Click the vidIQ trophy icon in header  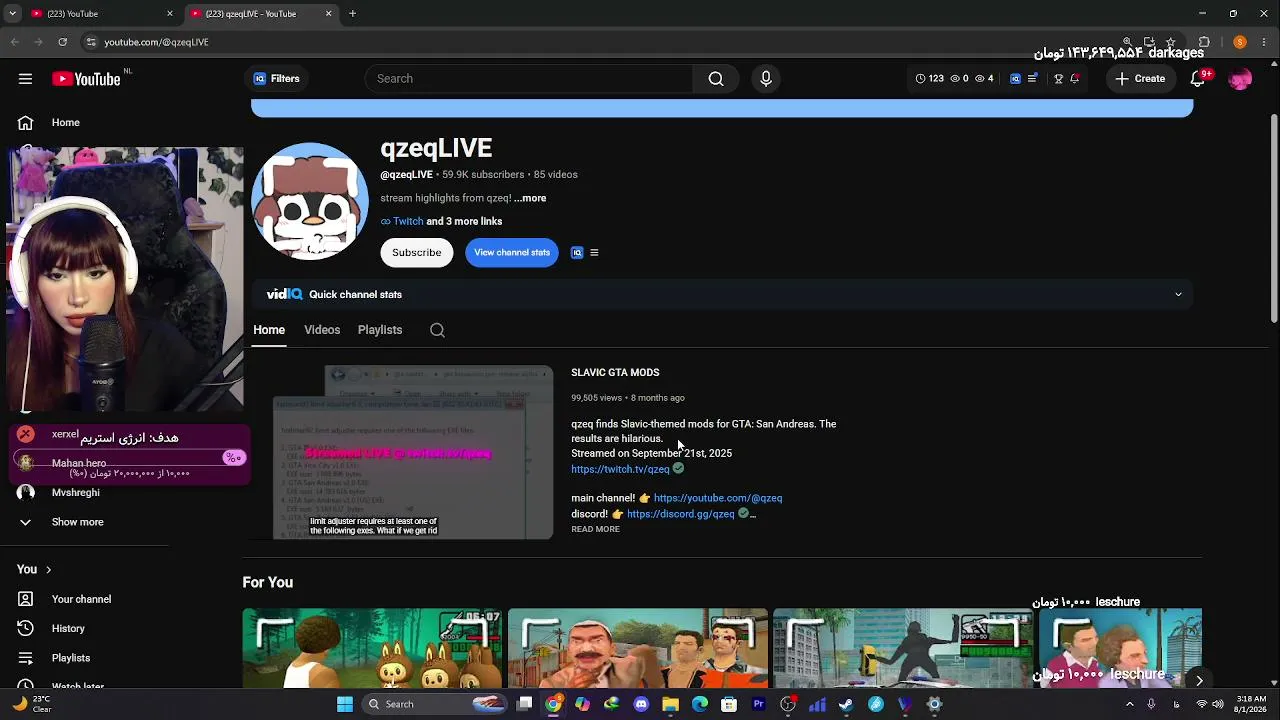(1058, 79)
